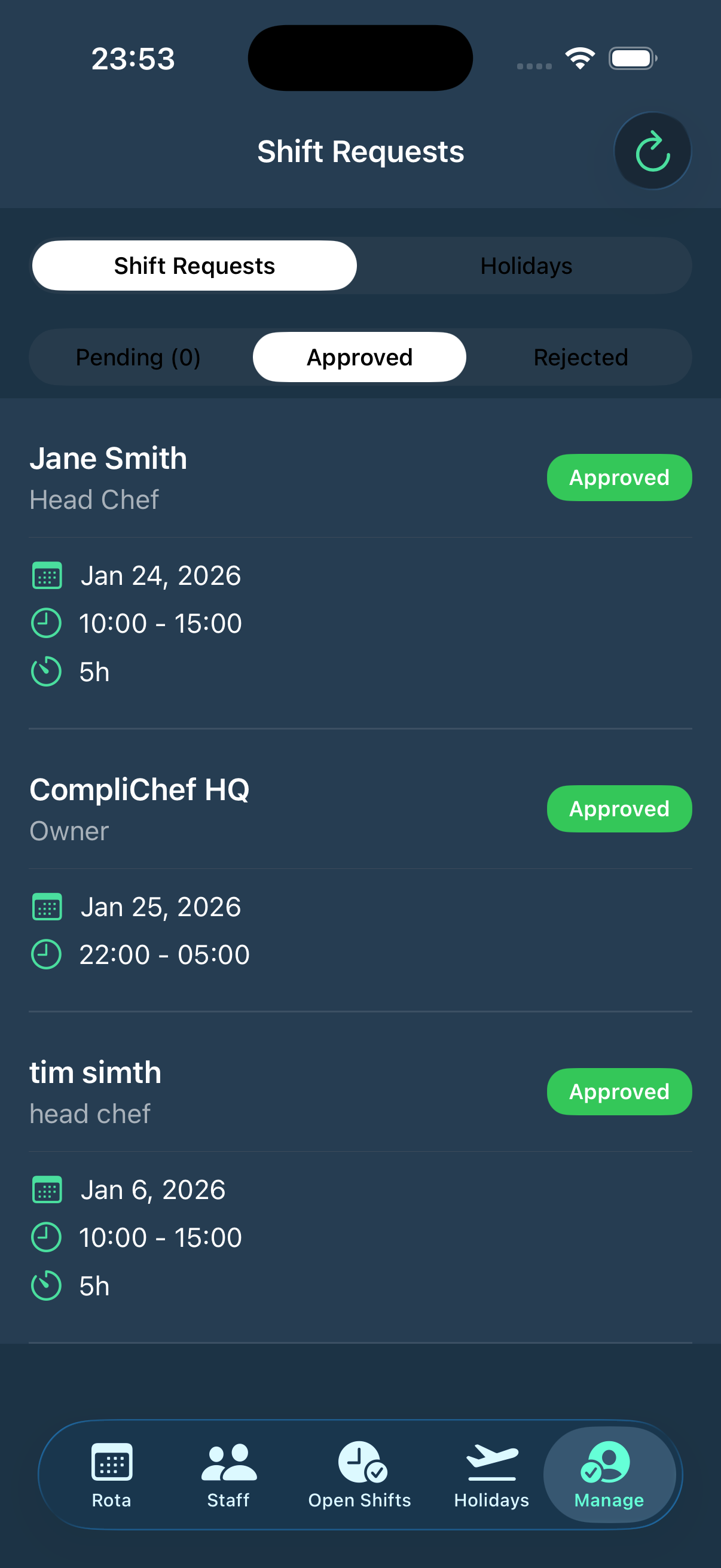Viewport: 721px width, 1568px height.
Task: Tap the calendar icon beside Jan 24, 2026
Action: pos(46,575)
